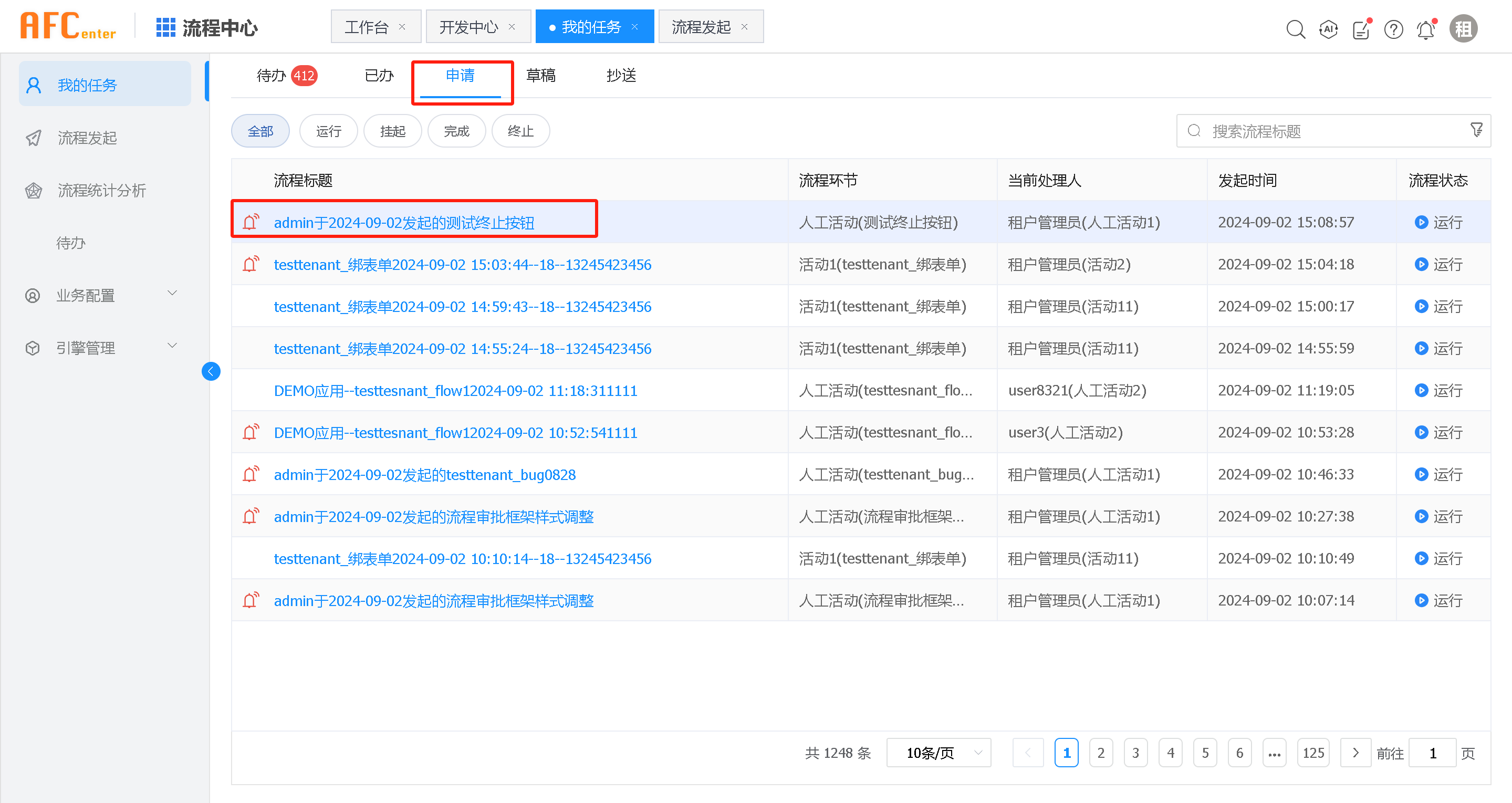Filter processes by 终止 status
The width and height of the screenshot is (1512, 803).
pos(520,130)
